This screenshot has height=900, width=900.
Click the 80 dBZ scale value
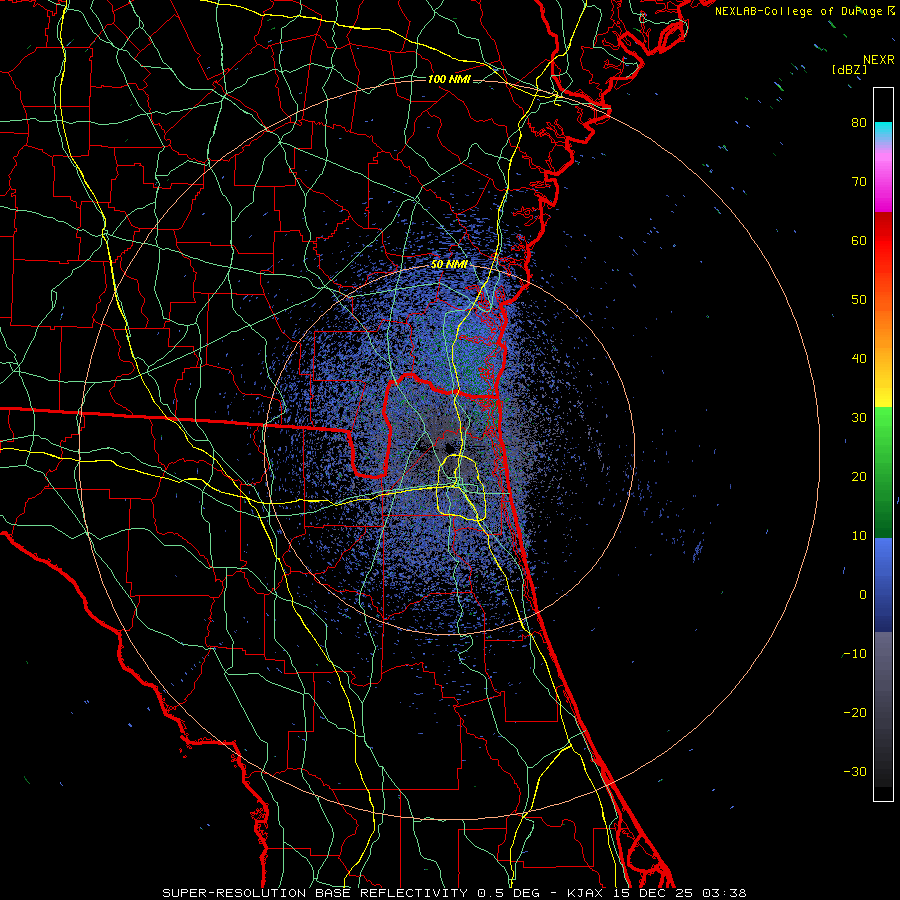click(859, 122)
